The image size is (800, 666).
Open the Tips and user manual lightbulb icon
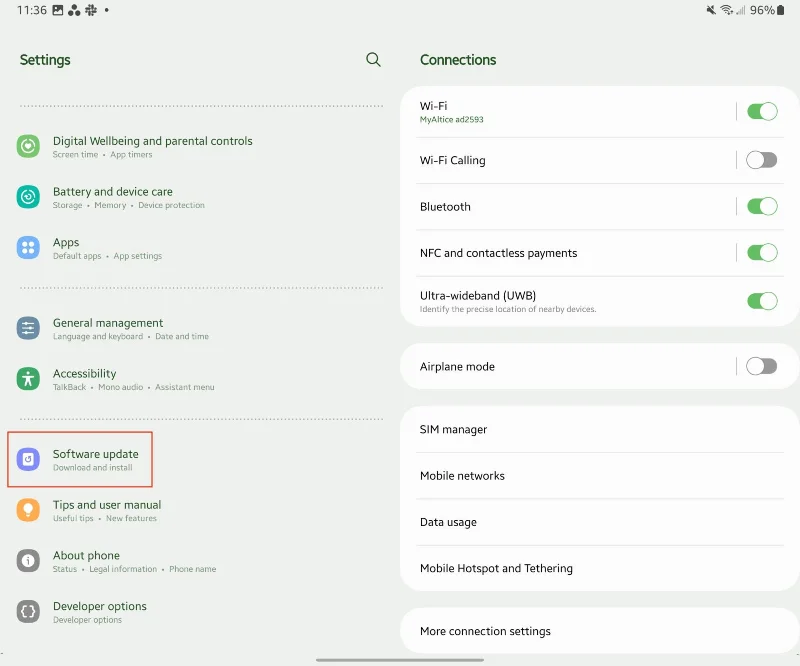28,512
